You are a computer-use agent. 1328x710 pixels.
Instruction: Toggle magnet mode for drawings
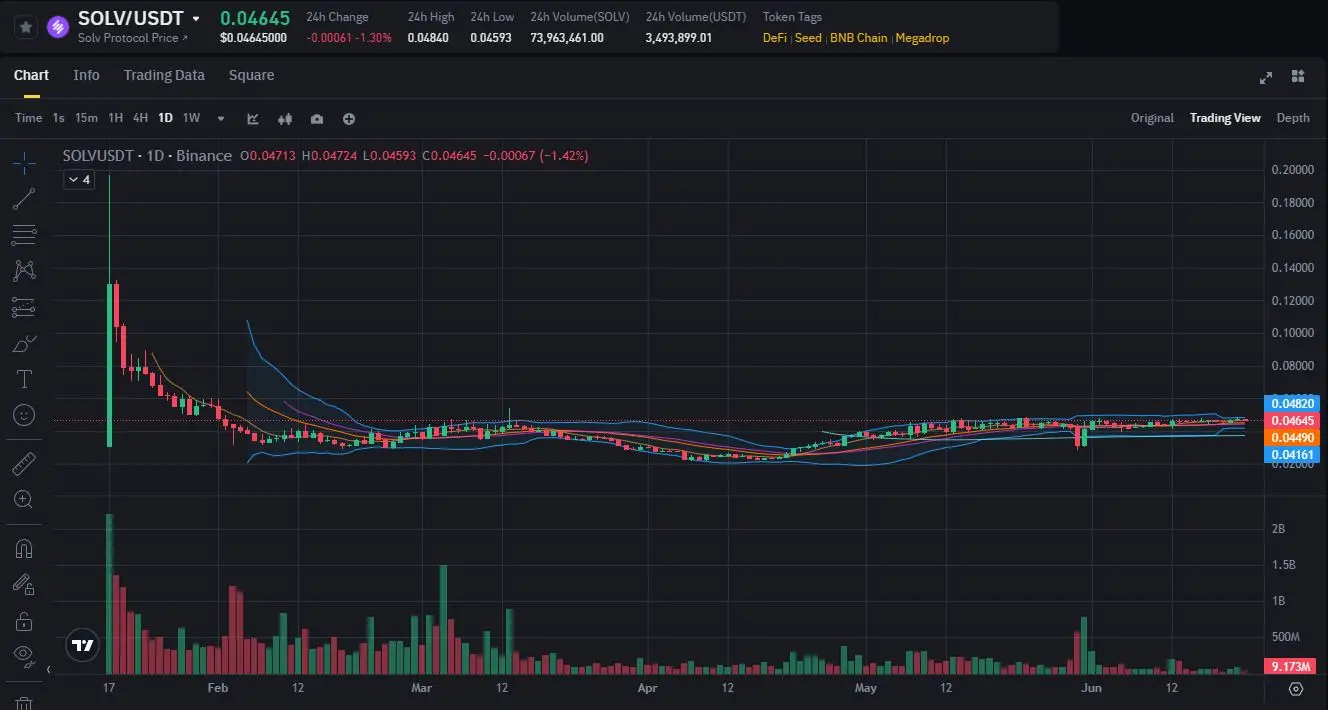(25, 548)
